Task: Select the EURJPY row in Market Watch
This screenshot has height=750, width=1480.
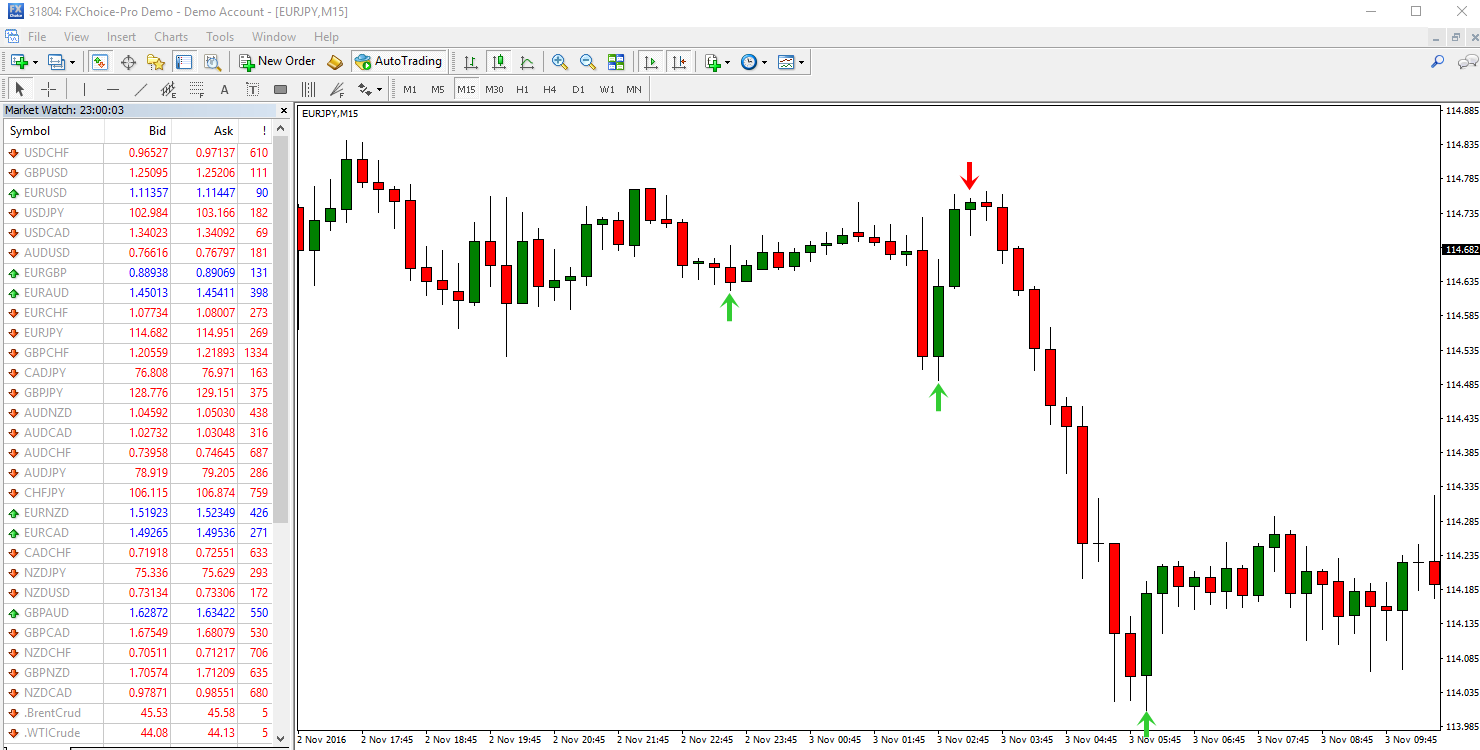Action: click(138, 333)
